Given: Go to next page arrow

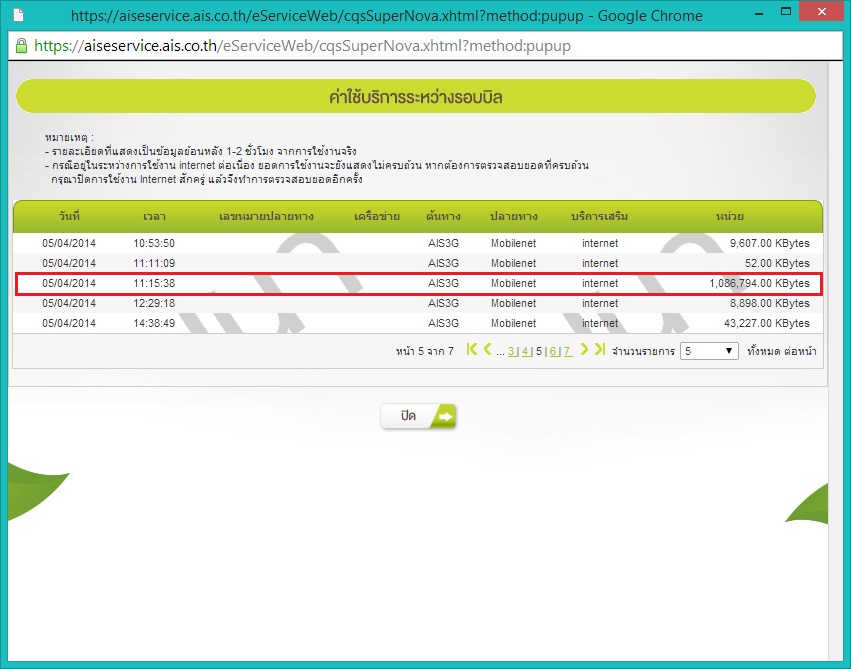Looking at the screenshot, I should [x=584, y=349].
